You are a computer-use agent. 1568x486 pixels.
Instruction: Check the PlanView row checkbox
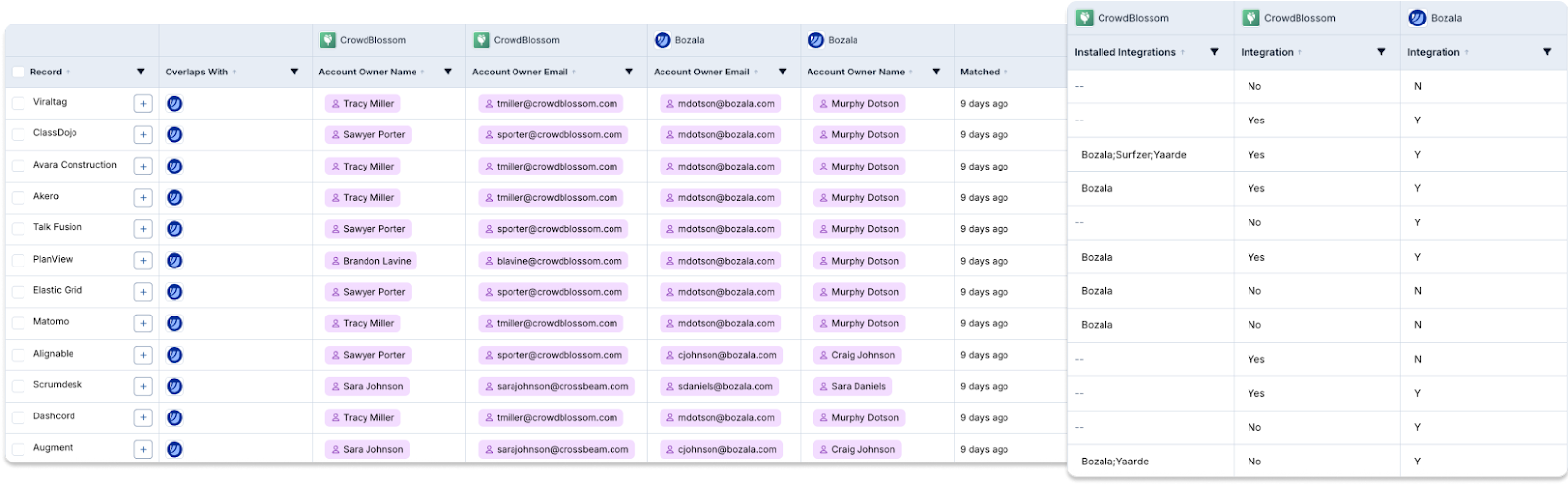click(x=18, y=260)
